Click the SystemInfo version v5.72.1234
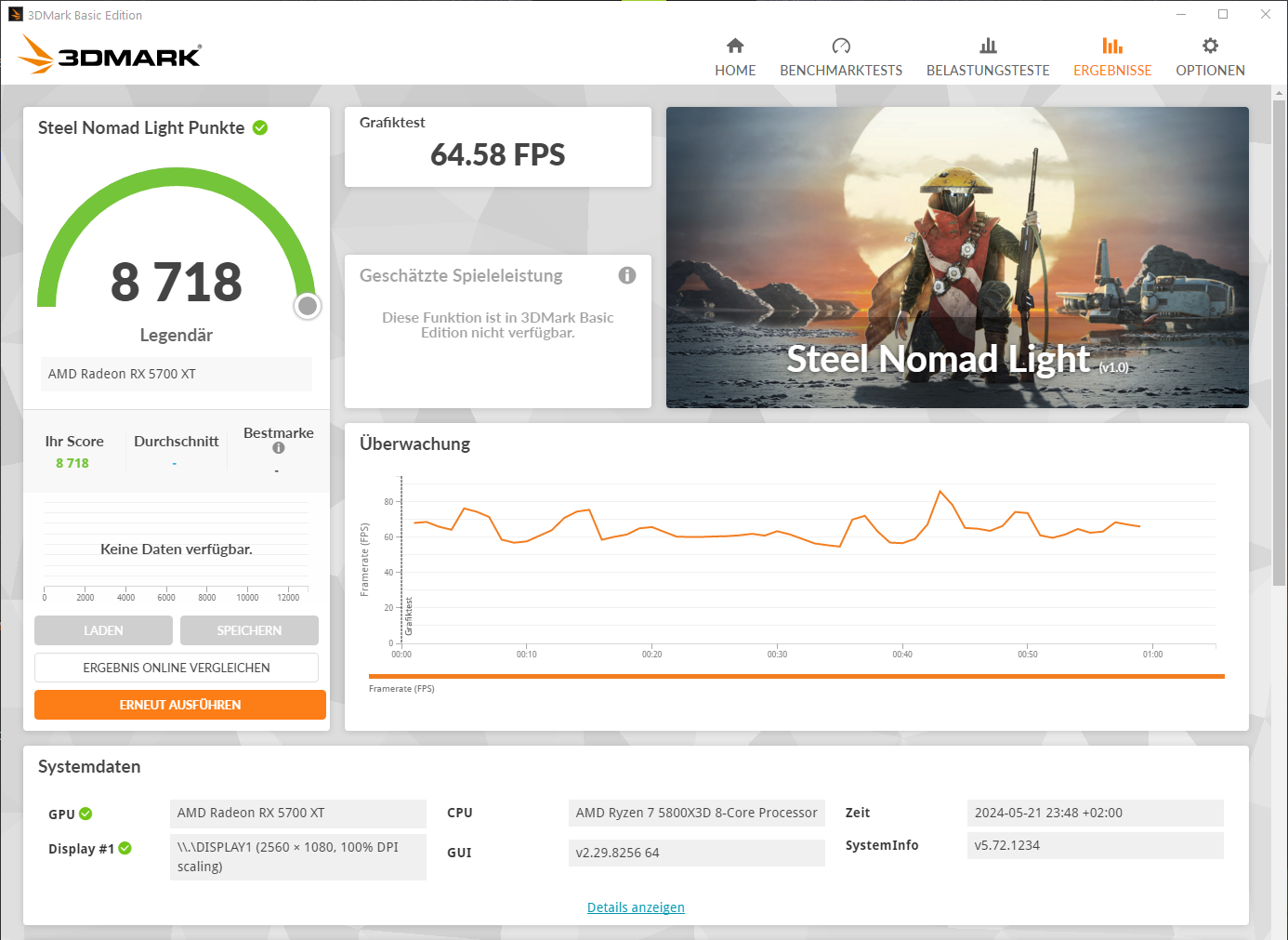 point(1095,845)
